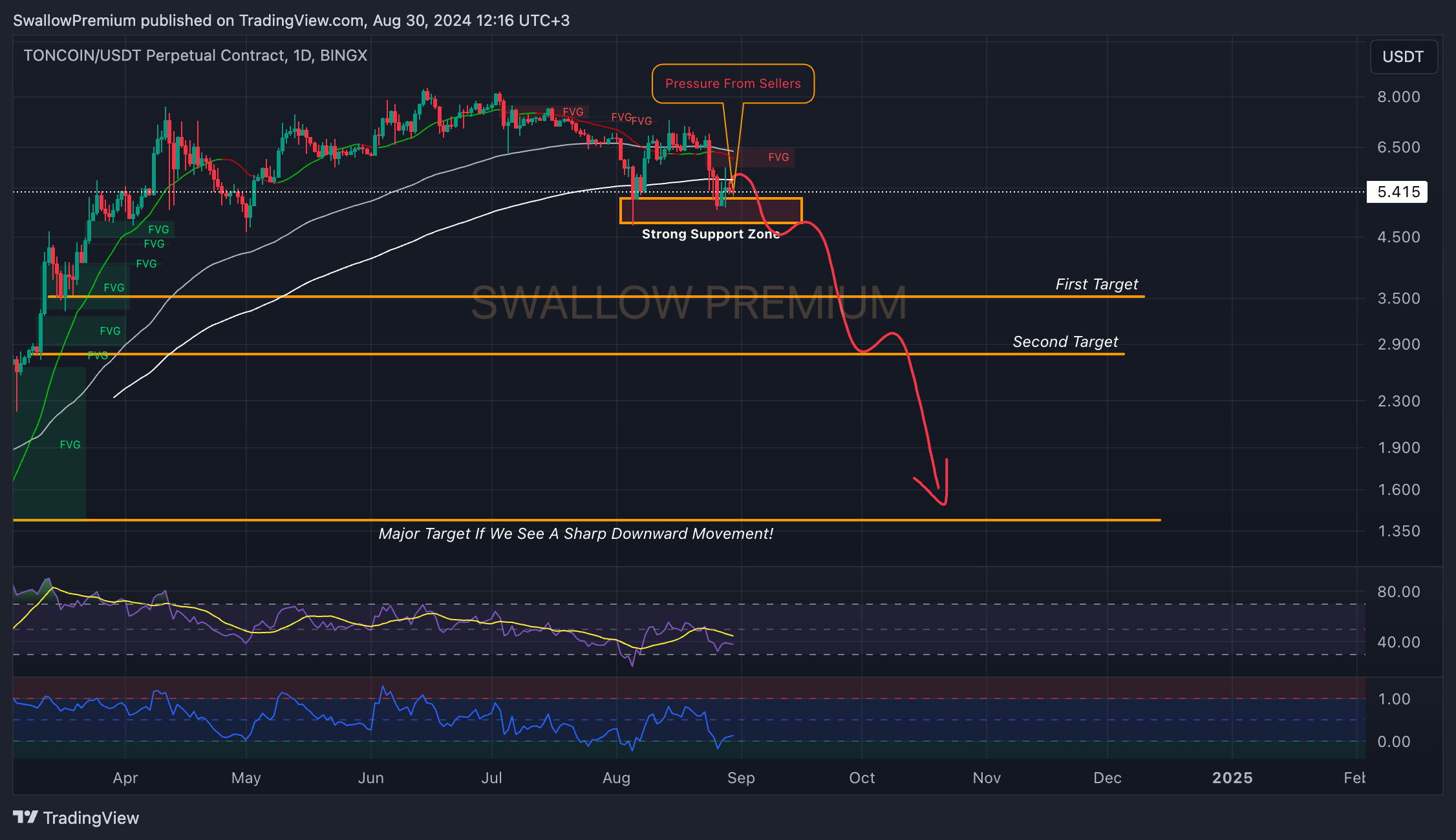The height and width of the screenshot is (840, 1456).
Task: Click the Oct label on time axis
Action: pyautogui.click(x=862, y=778)
